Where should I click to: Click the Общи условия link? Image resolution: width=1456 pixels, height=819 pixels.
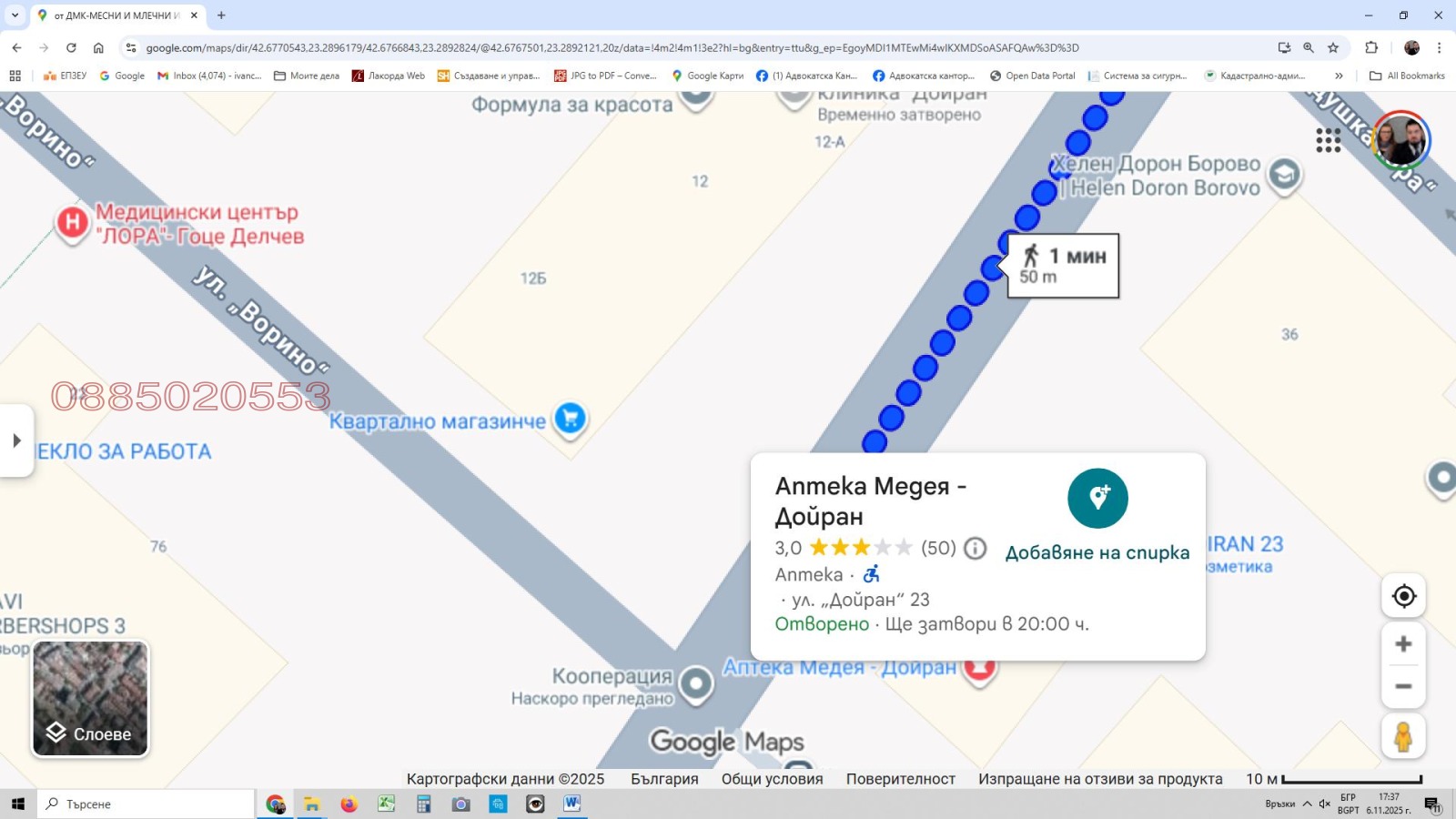(x=772, y=779)
